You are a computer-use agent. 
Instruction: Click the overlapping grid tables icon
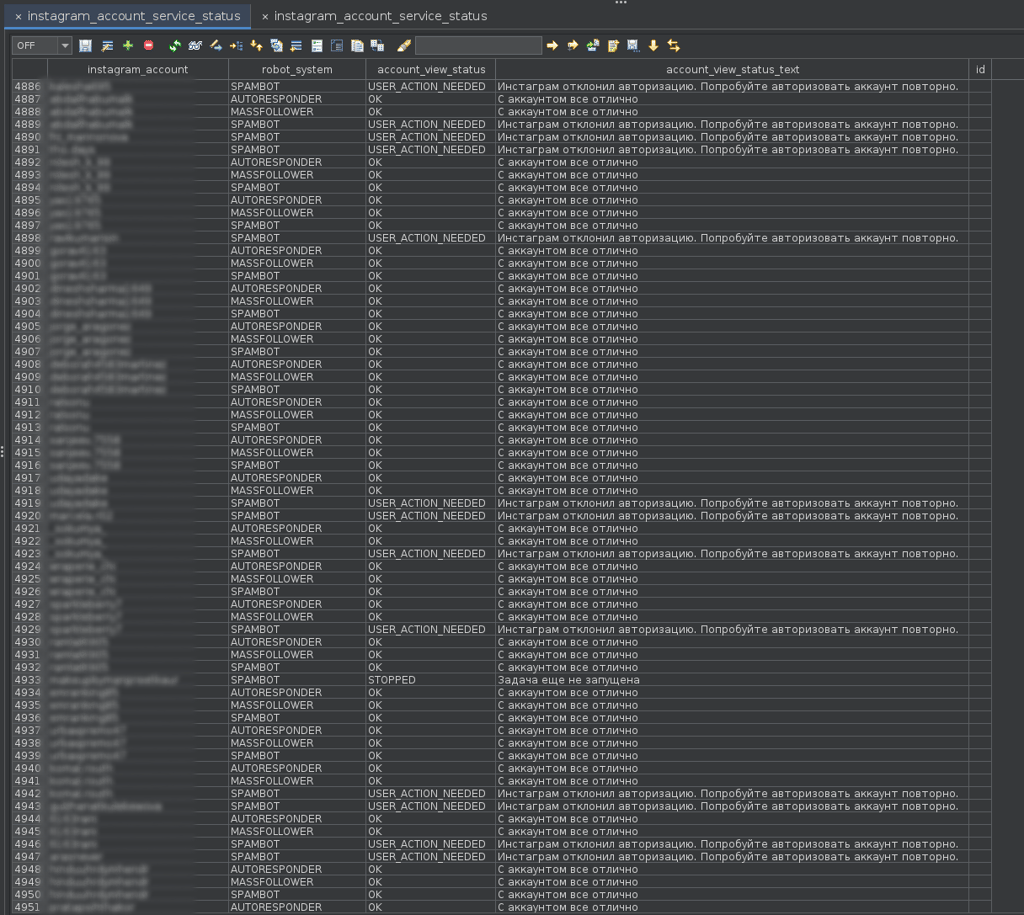click(377, 46)
